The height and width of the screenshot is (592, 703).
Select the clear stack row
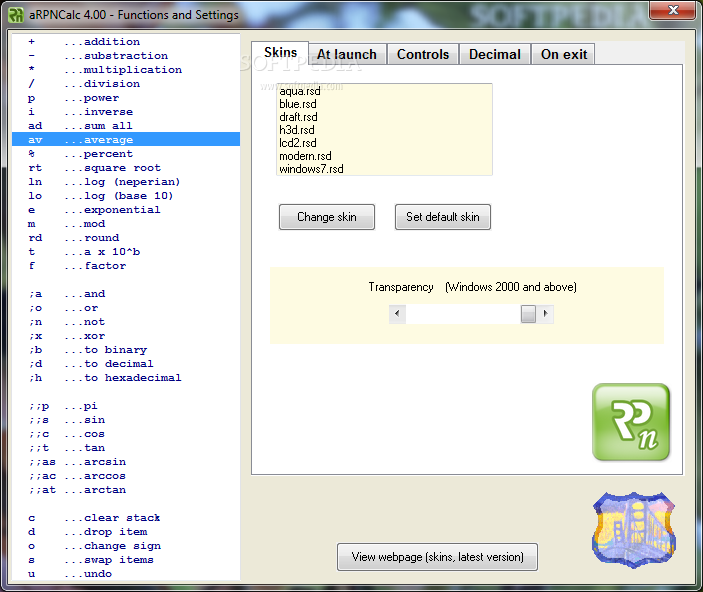tap(126, 518)
